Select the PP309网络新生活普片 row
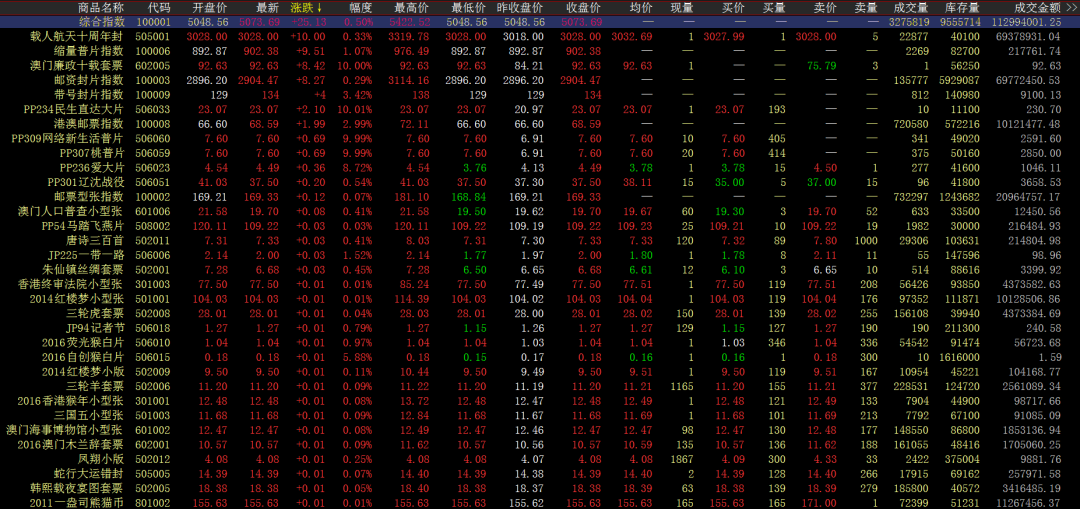Image resolution: width=1080 pixels, height=509 pixels. click(x=540, y=138)
